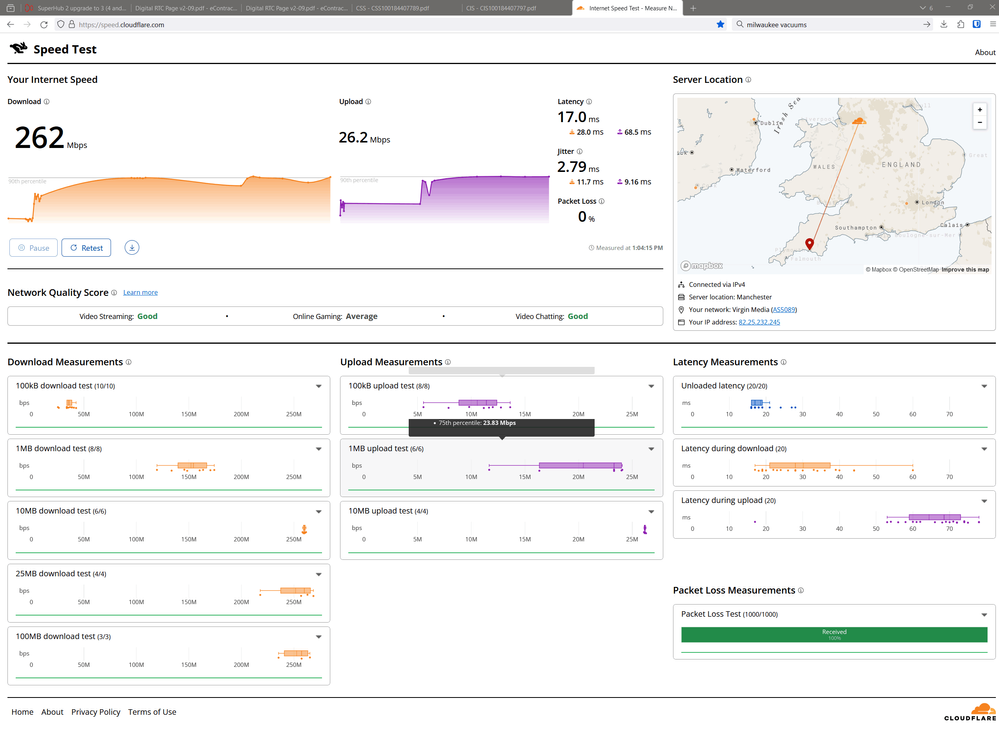
Task: Click the bookmark star icon
Action: point(721,24)
